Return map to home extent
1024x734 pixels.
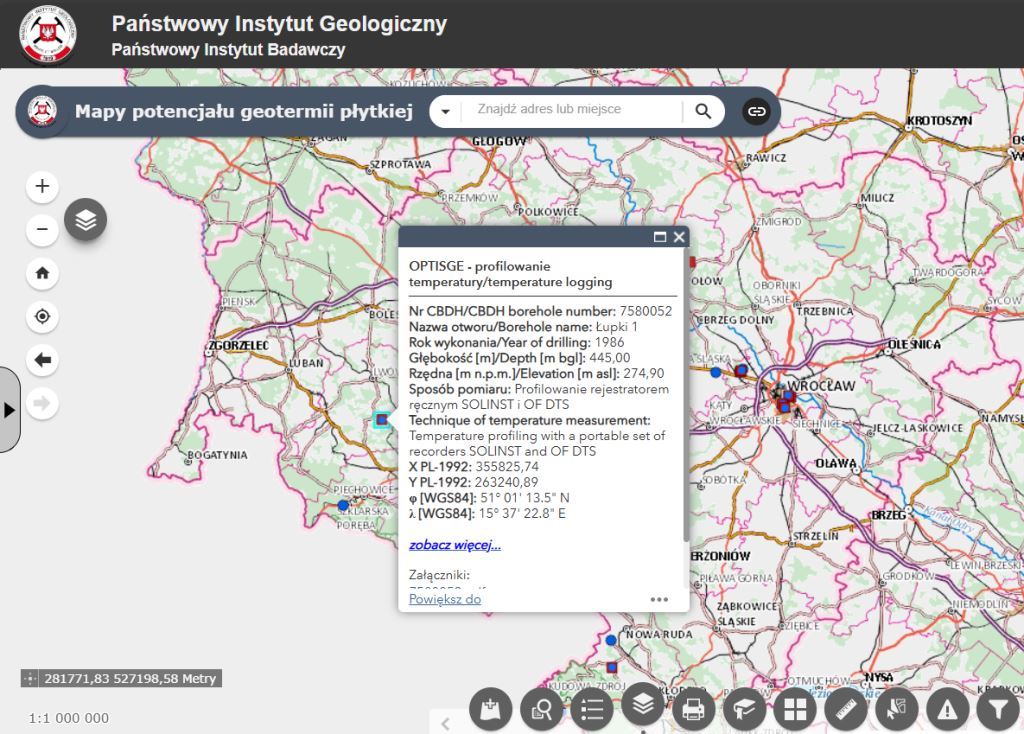[x=42, y=273]
